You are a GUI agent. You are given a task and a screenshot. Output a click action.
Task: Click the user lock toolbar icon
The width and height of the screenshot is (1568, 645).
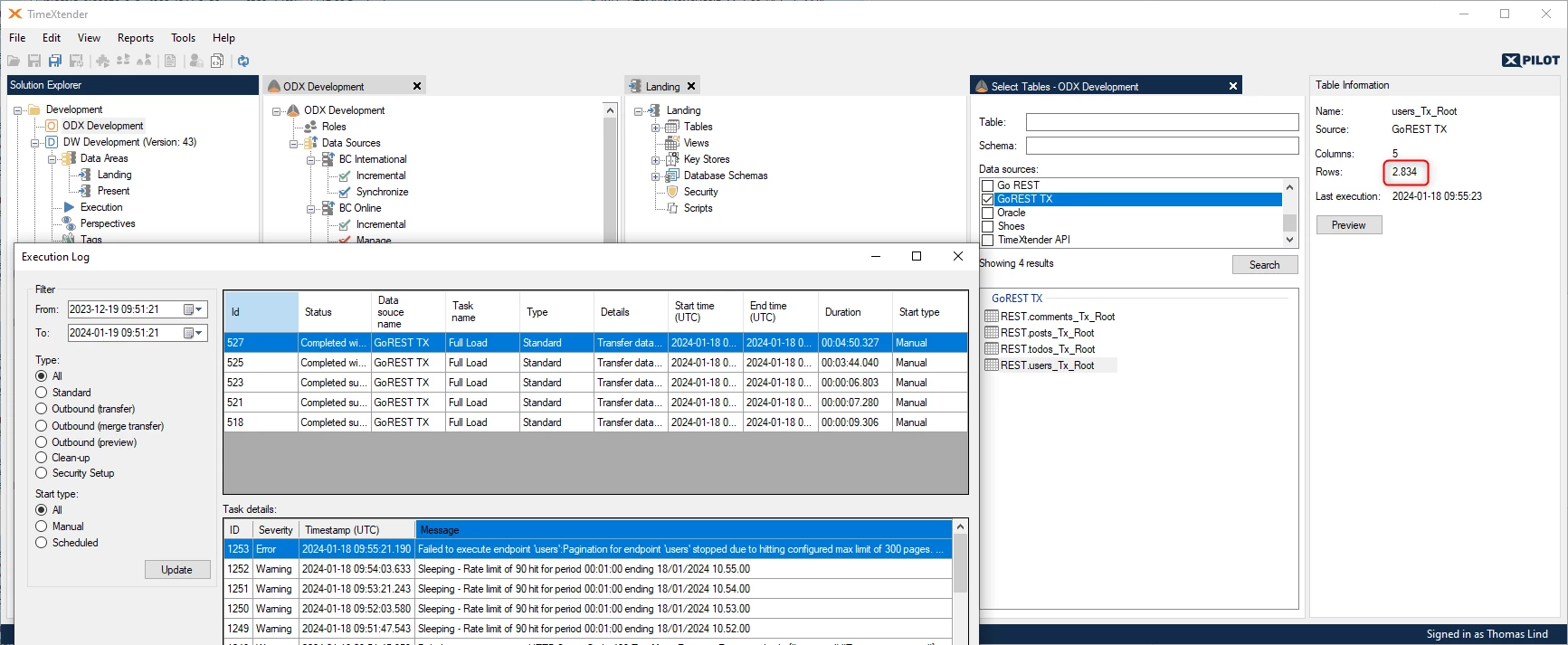pos(195,61)
